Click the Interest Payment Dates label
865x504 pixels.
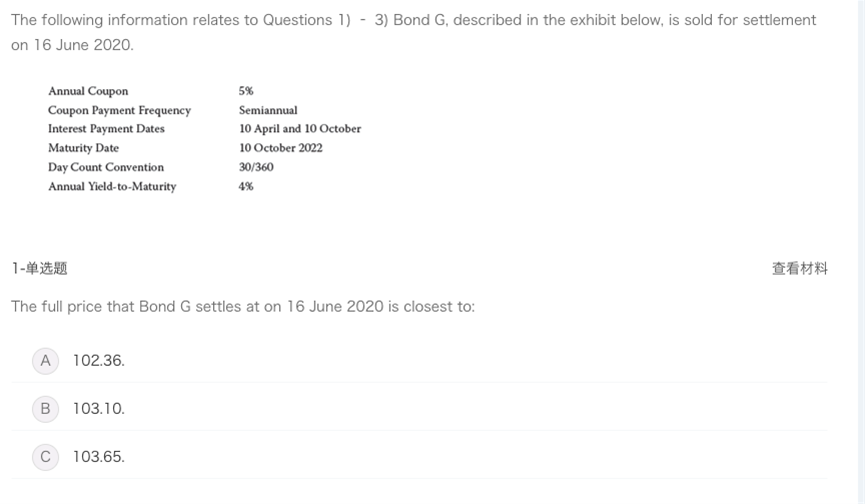click(106, 129)
